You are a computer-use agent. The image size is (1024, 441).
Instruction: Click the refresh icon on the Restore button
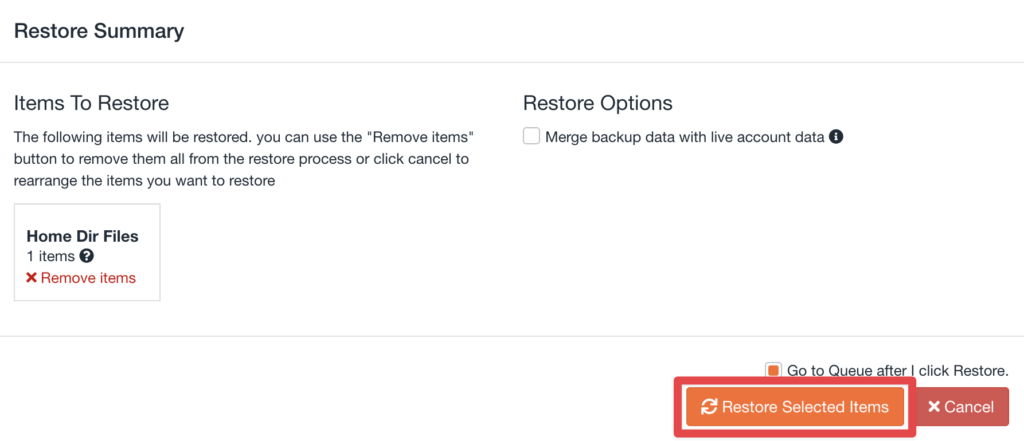tap(709, 407)
